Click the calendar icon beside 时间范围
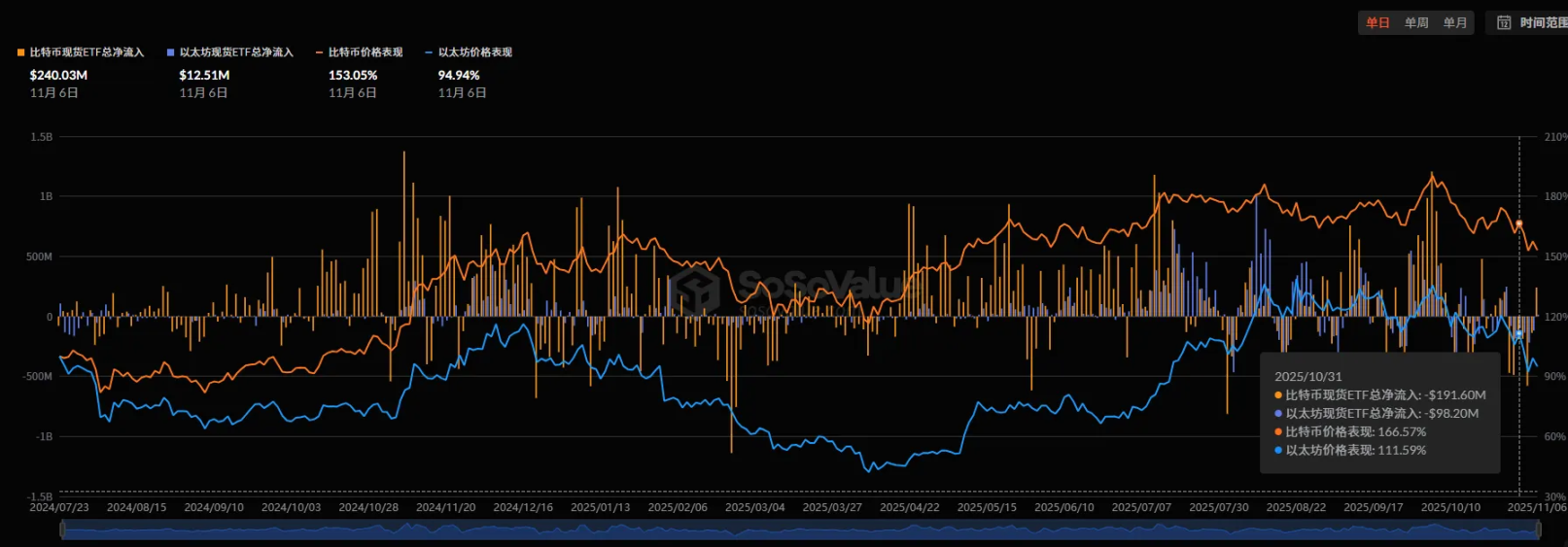The height and width of the screenshot is (547, 1568). click(x=1504, y=22)
